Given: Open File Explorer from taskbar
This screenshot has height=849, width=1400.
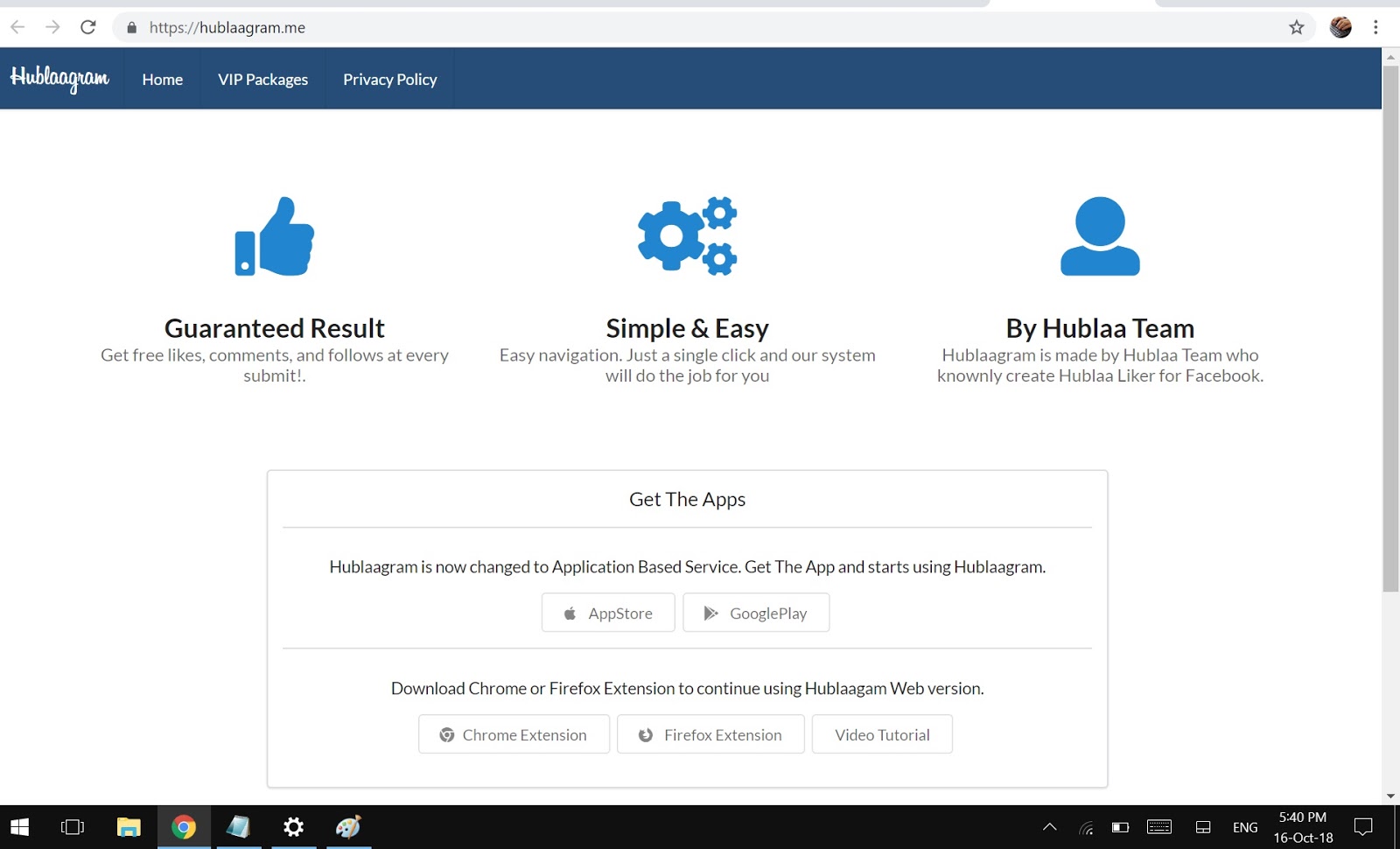Looking at the screenshot, I should point(129,827).
